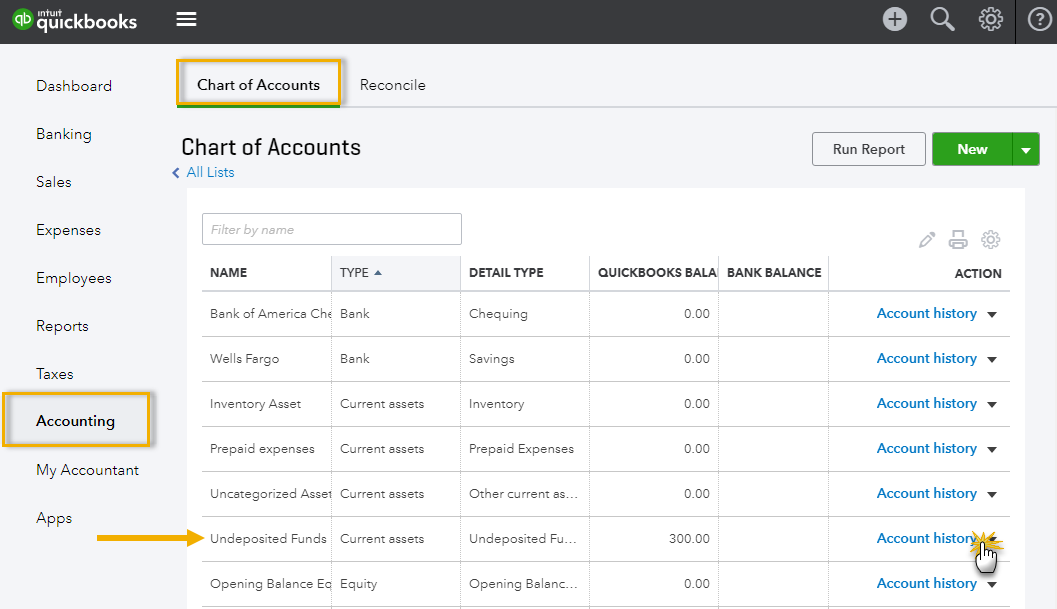Open Account history for Undeposited Funds

click(x=926, y=538)
